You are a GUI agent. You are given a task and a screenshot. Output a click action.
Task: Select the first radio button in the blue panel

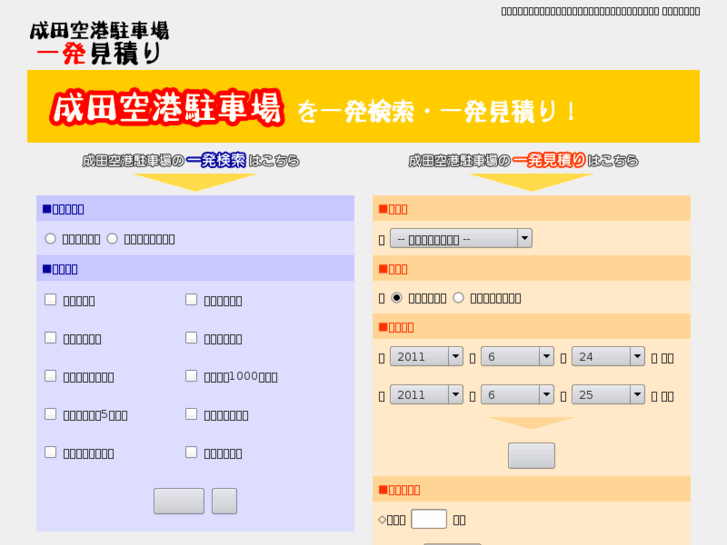[50, 238]
